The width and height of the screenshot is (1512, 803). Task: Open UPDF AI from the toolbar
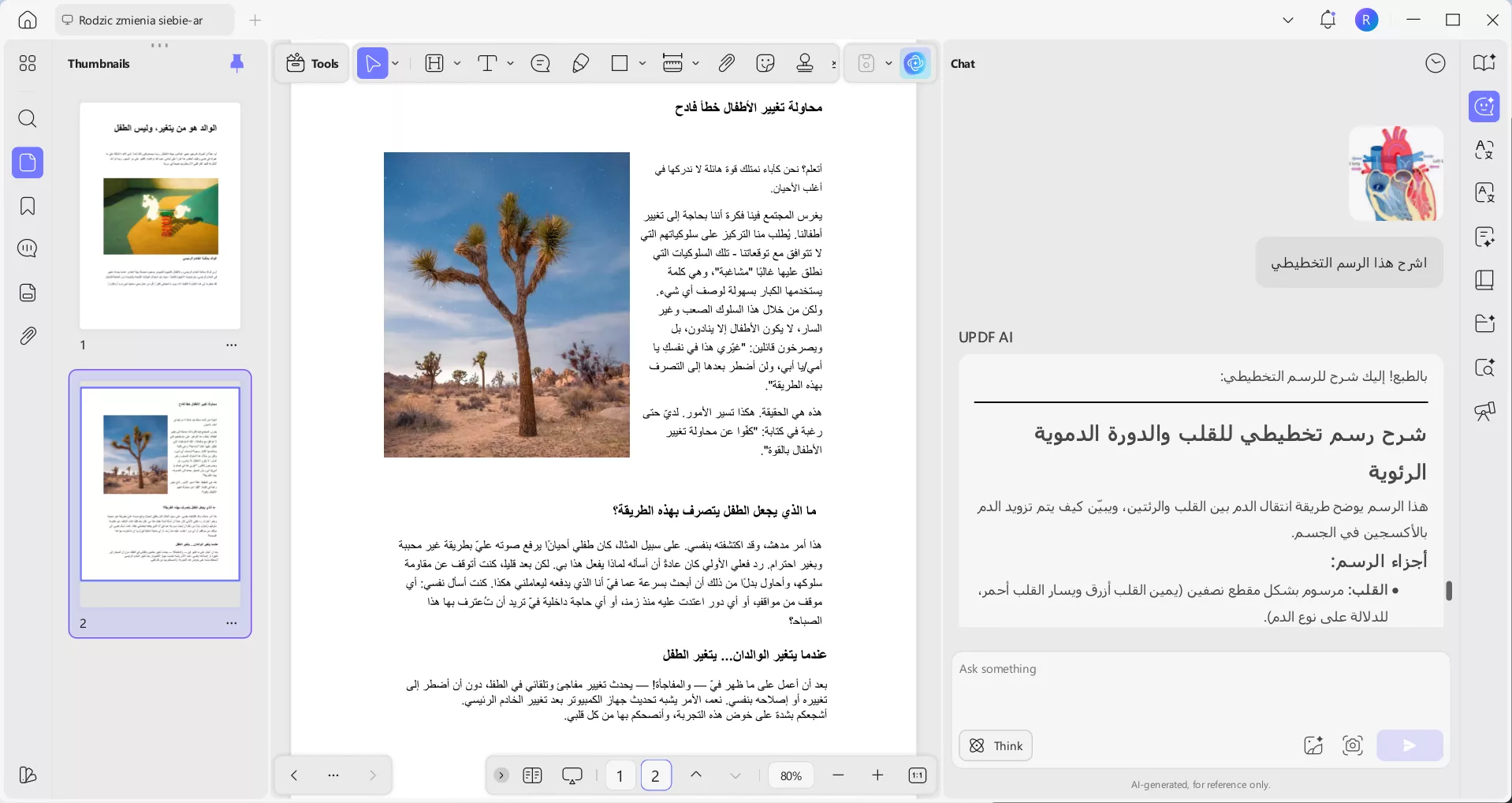pyautogui.click(x=914, y=63)
